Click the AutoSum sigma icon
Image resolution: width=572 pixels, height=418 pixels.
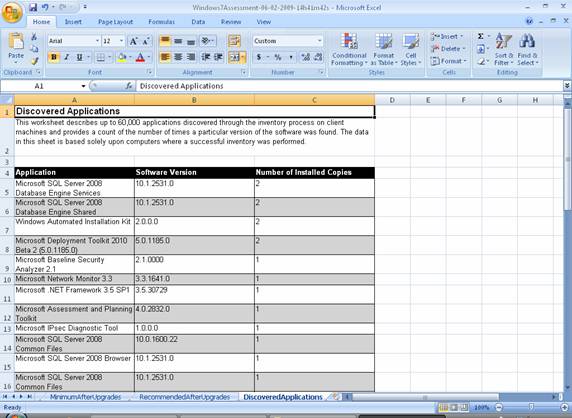480,36
